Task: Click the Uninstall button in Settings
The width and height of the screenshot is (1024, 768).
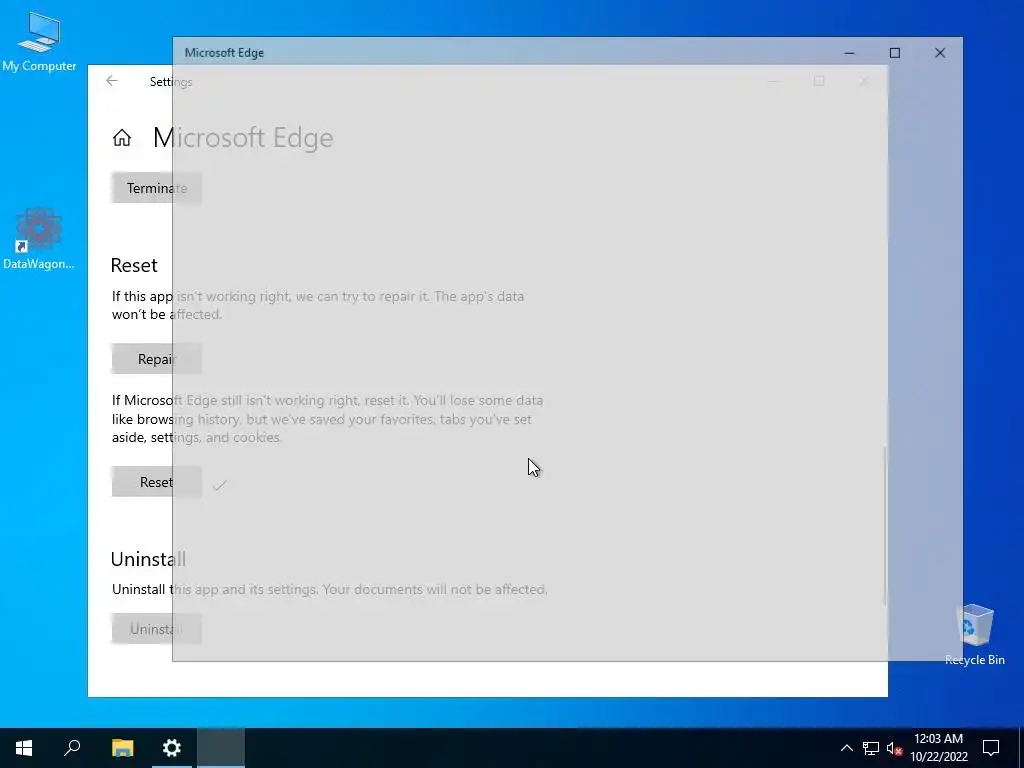Action: [x=157, y=629]
